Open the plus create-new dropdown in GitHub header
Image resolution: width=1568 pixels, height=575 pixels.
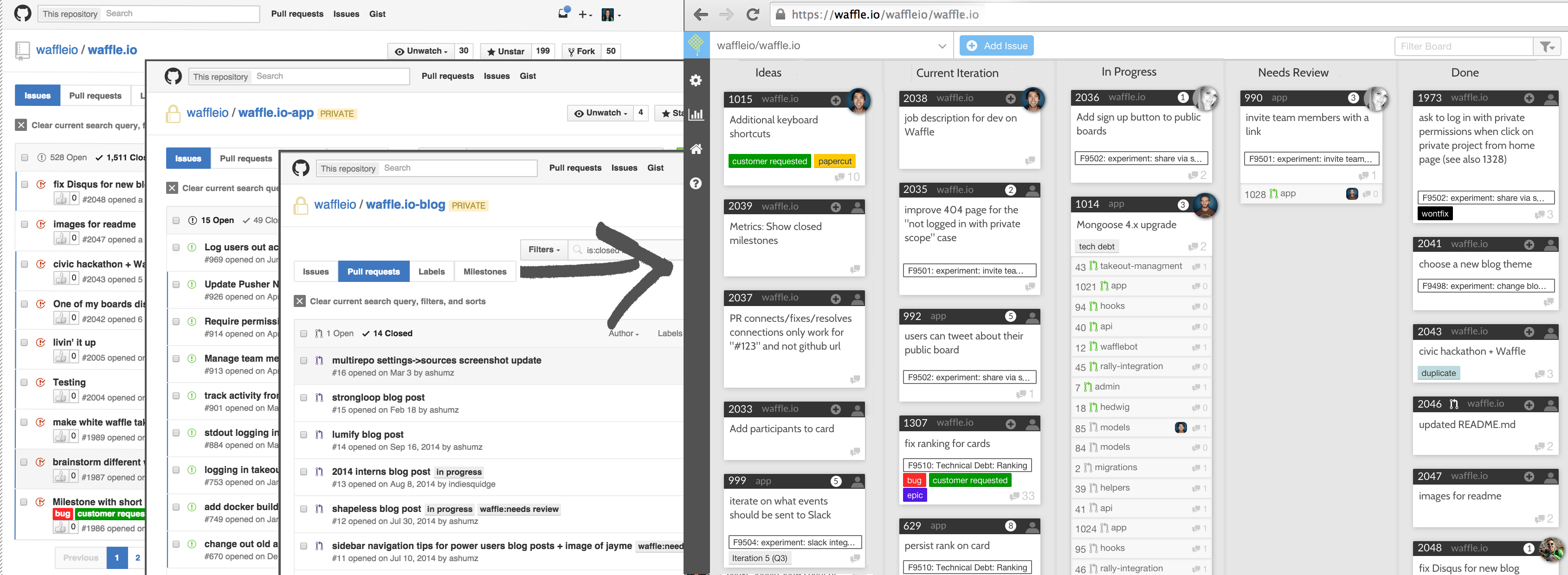[585, 14]
